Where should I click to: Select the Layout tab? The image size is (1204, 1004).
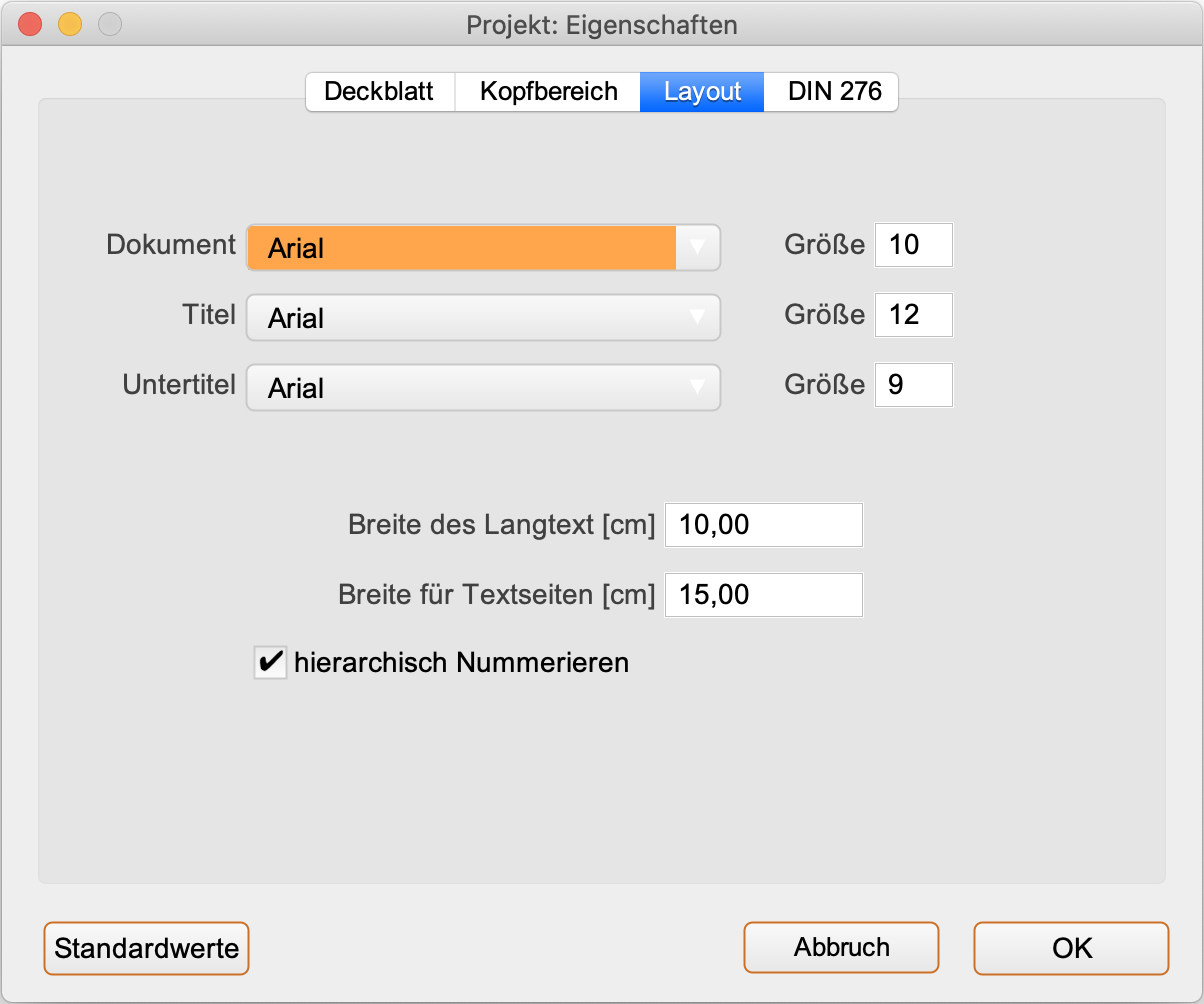coord(702,92)
